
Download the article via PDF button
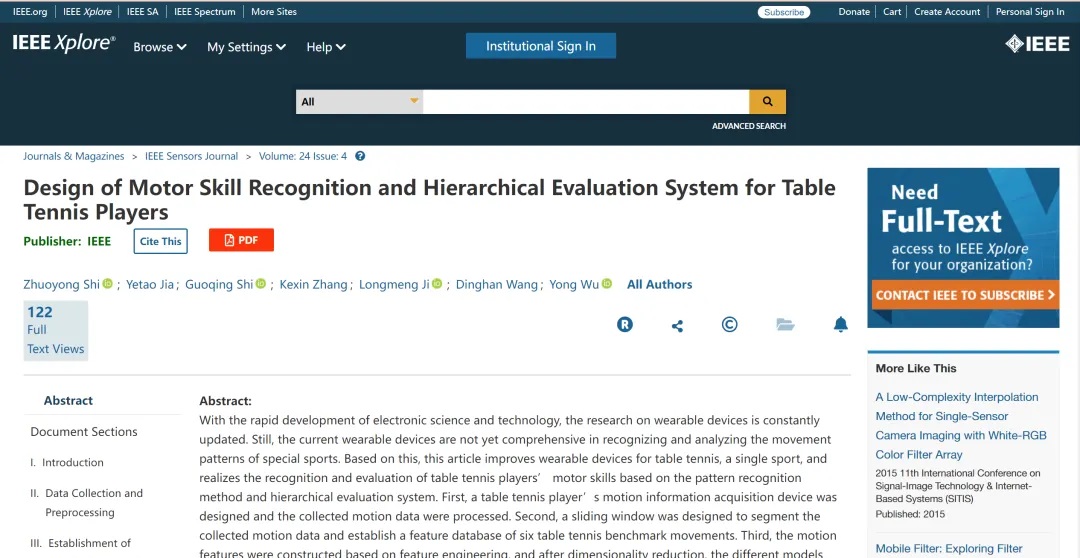pos(241,240)
